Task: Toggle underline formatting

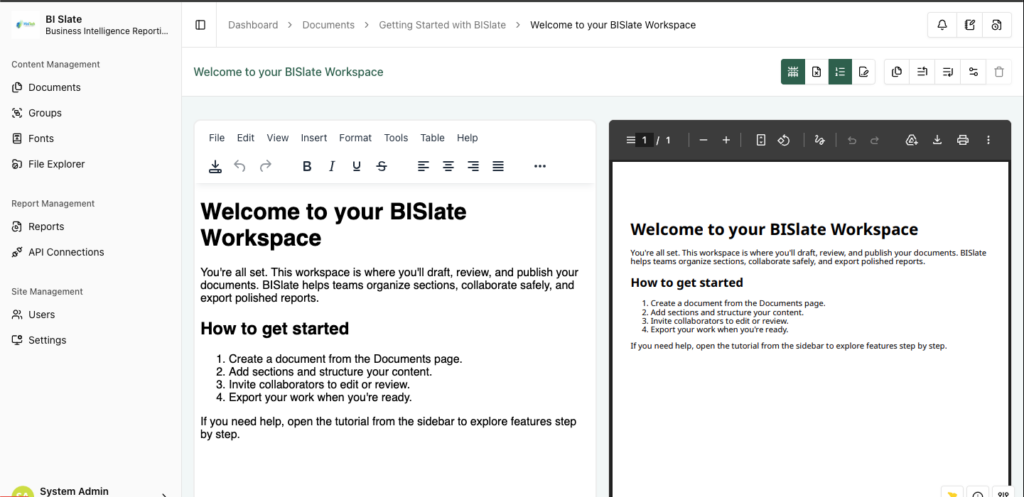Action: tap(357, 166)
